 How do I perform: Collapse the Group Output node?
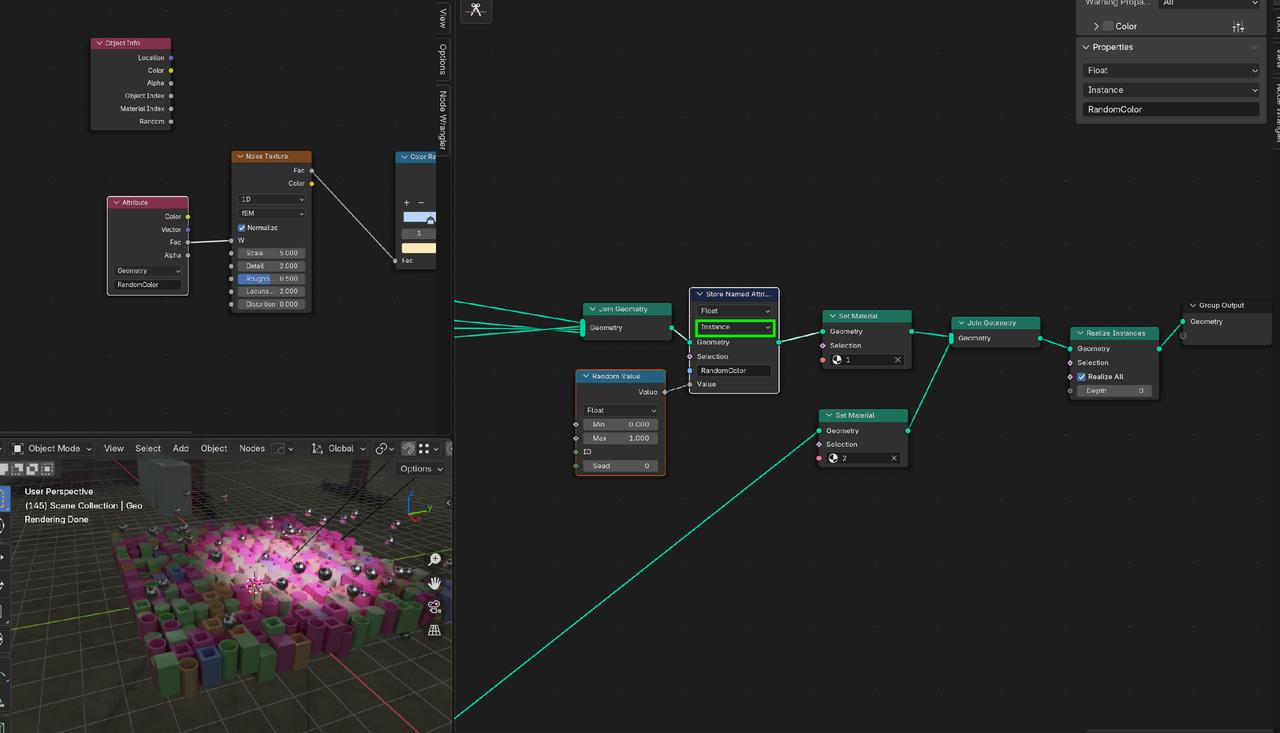tap(1193, 305)
